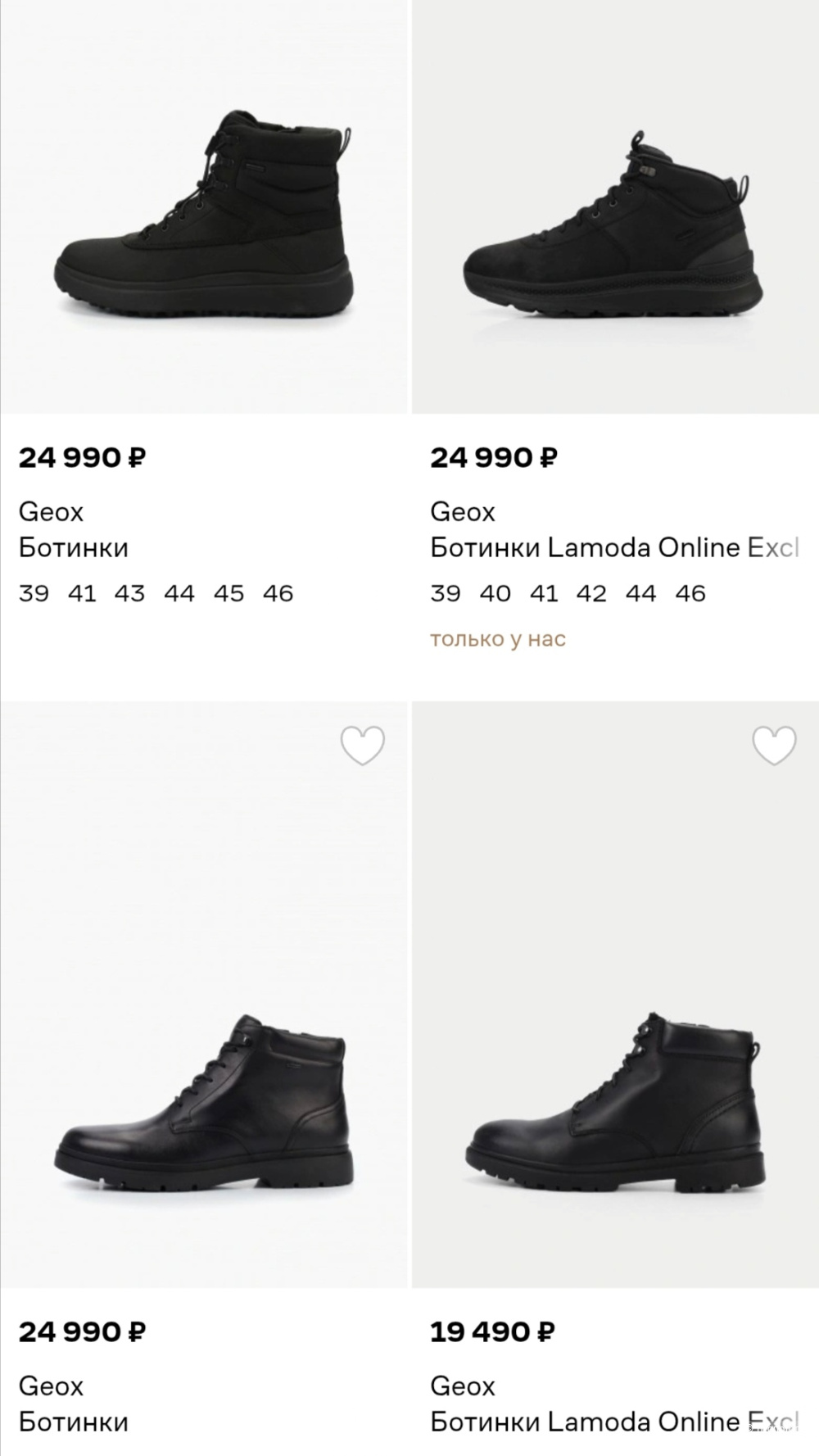Click Geox brand under 19 490 ₽ price
The image size is (819, 1456).
463,1386
